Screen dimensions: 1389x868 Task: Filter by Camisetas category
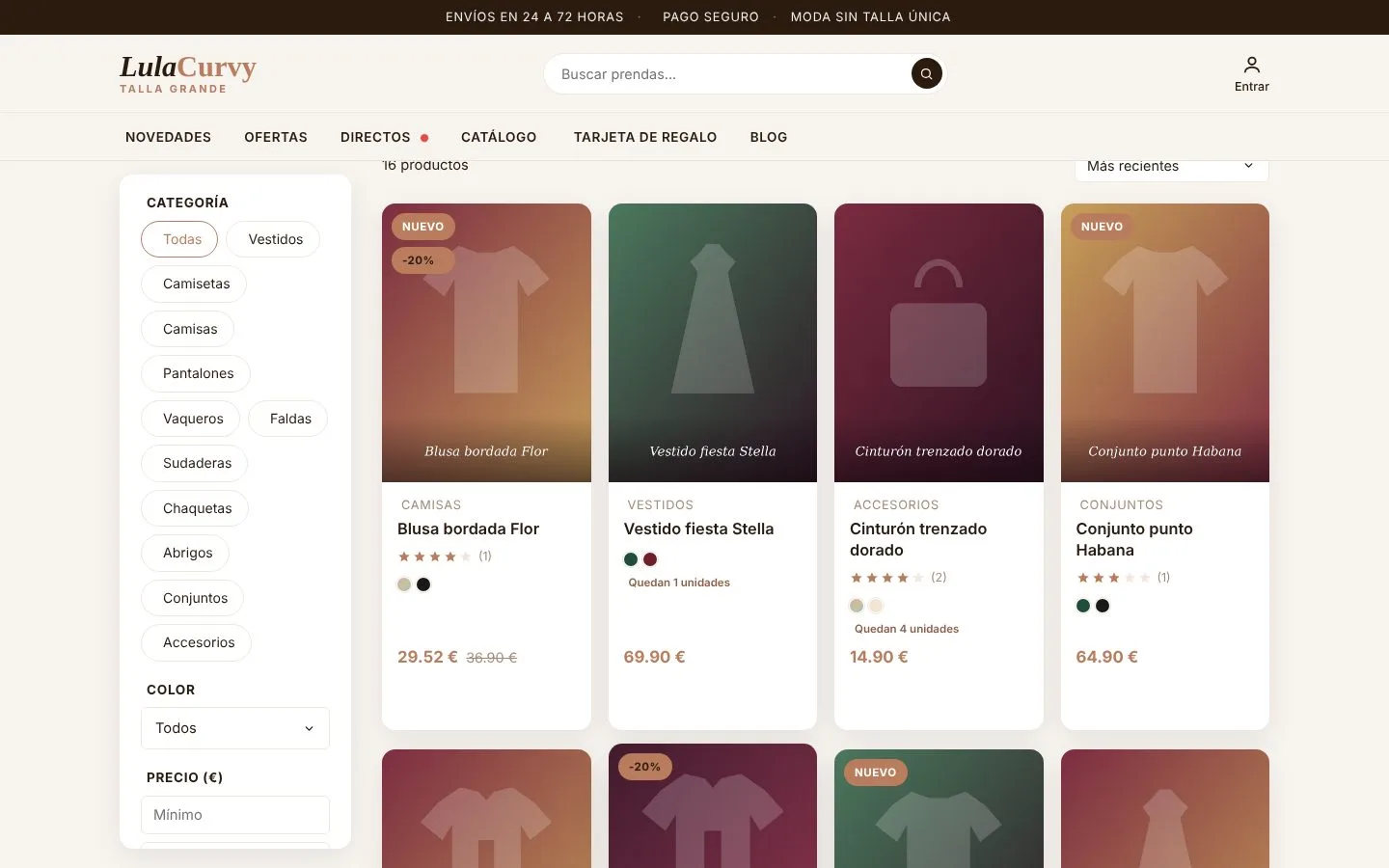pyautogui.click(x=194, y=284)
